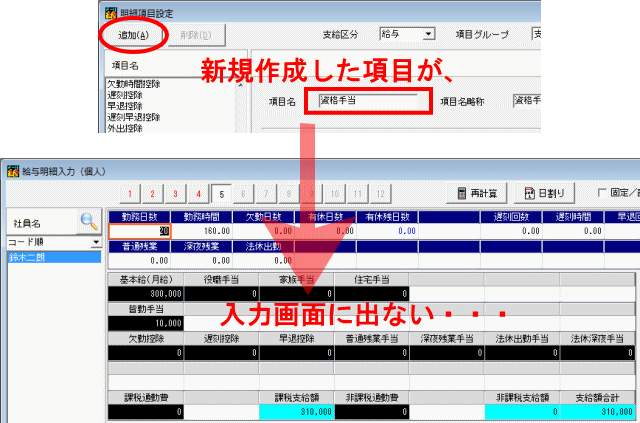Click the 法休深夜手当 value field

[x=598, y=353]
